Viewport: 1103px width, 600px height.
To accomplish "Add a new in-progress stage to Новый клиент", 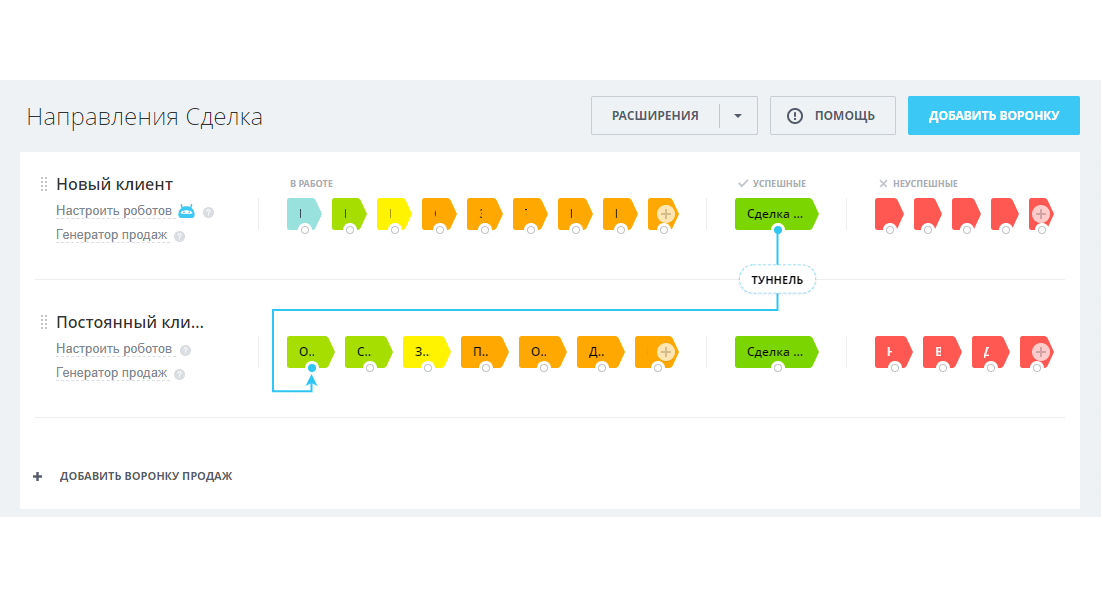I will pyautogui.click(x=666, y=213).
